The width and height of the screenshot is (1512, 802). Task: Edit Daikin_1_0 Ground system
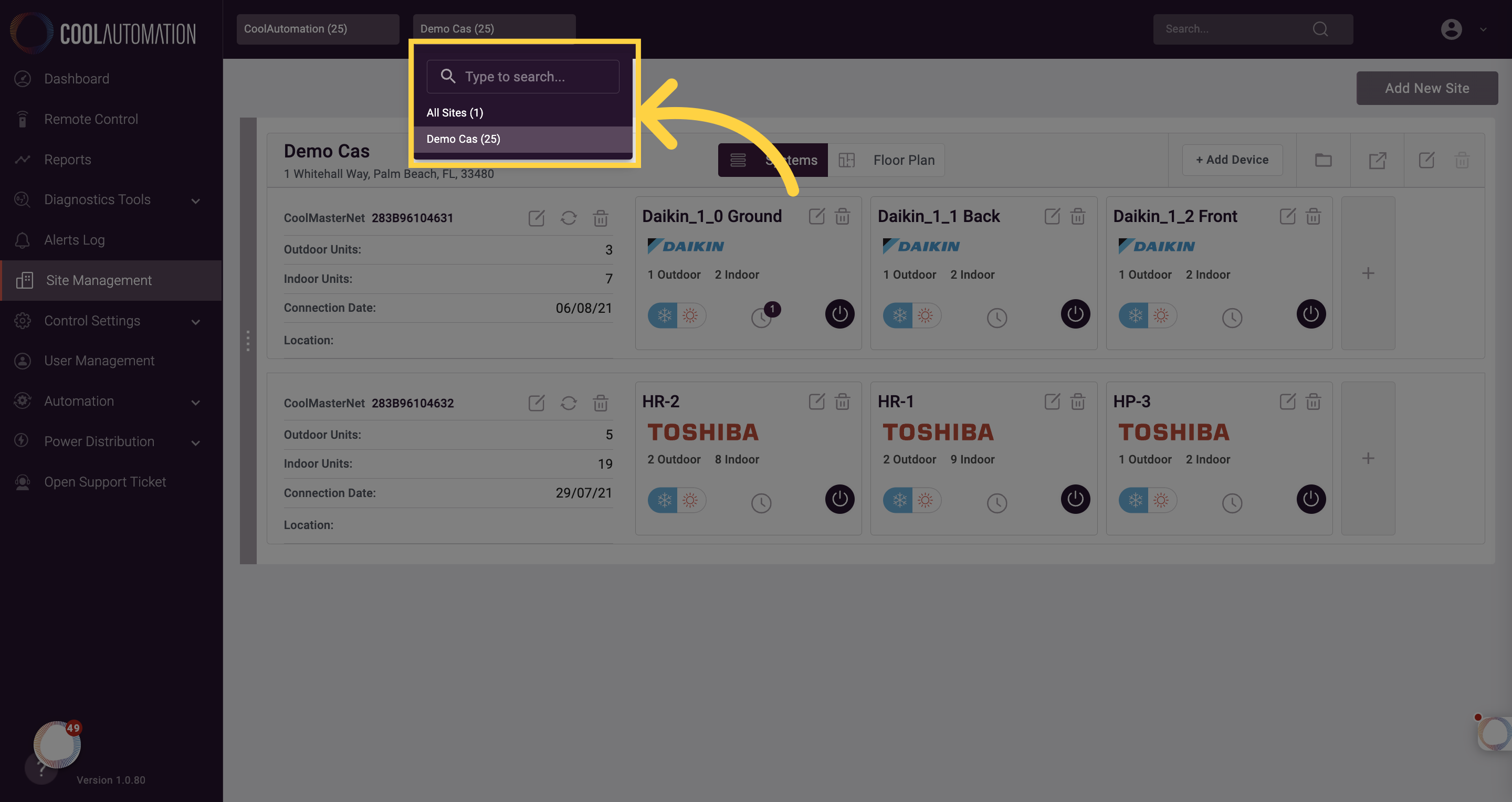coord(816,216)
